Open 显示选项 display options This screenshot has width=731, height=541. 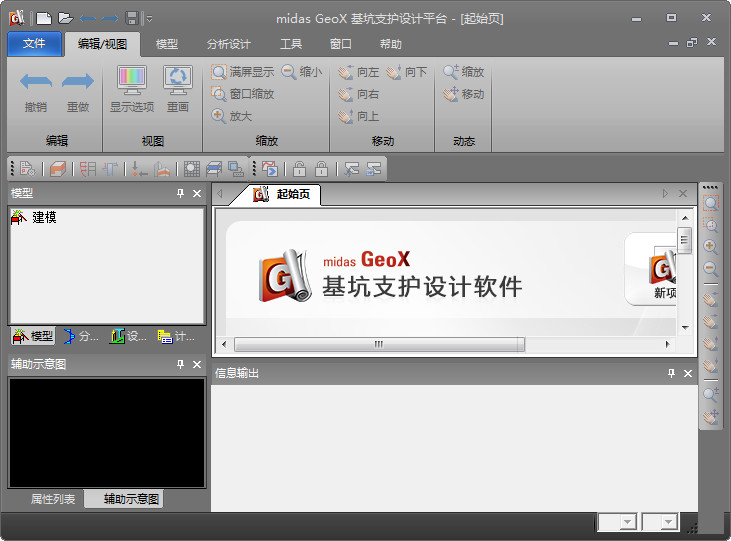pyautogui.click(x=132, y=90)
